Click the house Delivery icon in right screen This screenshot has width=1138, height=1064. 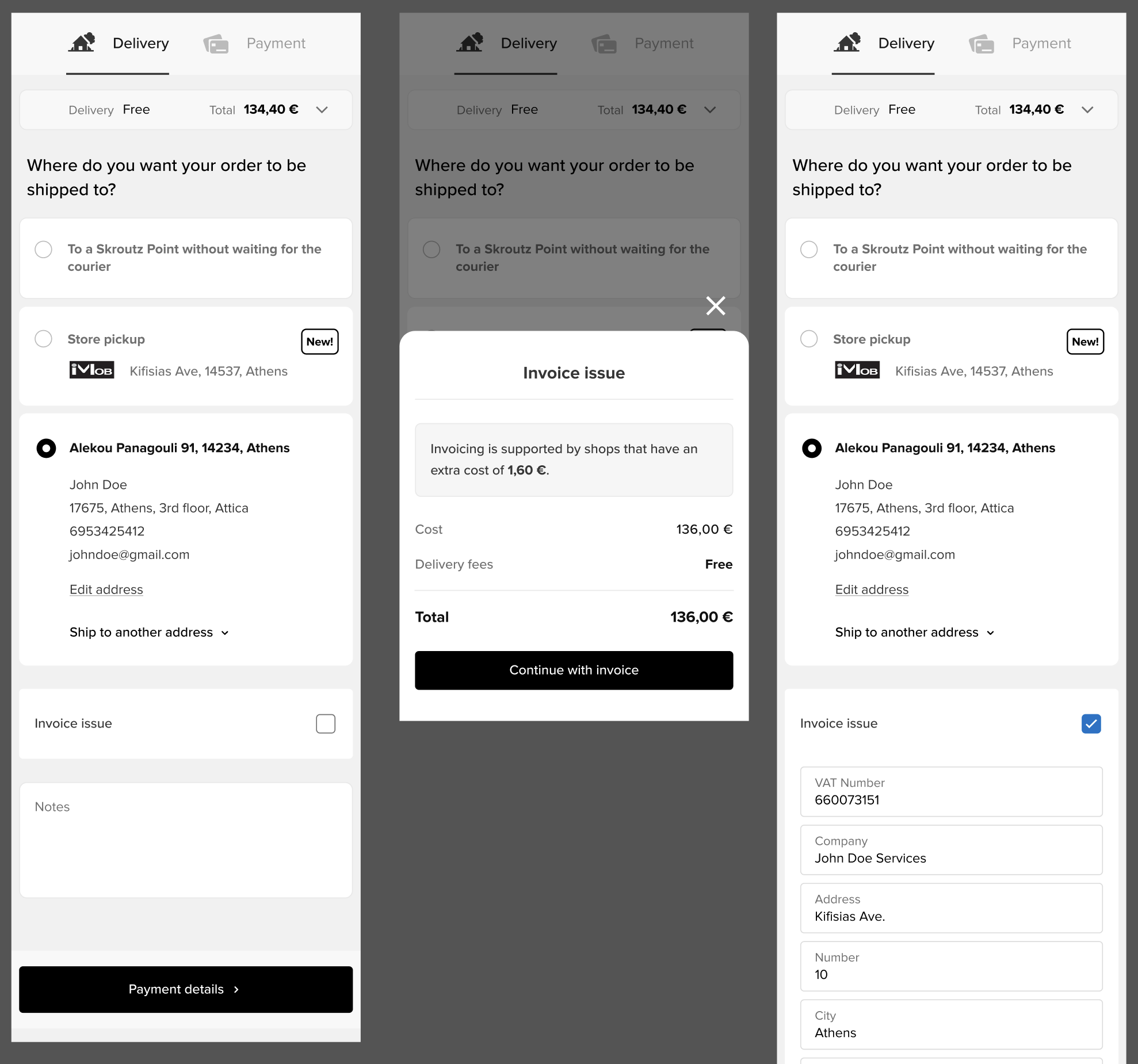pos(847,43)
